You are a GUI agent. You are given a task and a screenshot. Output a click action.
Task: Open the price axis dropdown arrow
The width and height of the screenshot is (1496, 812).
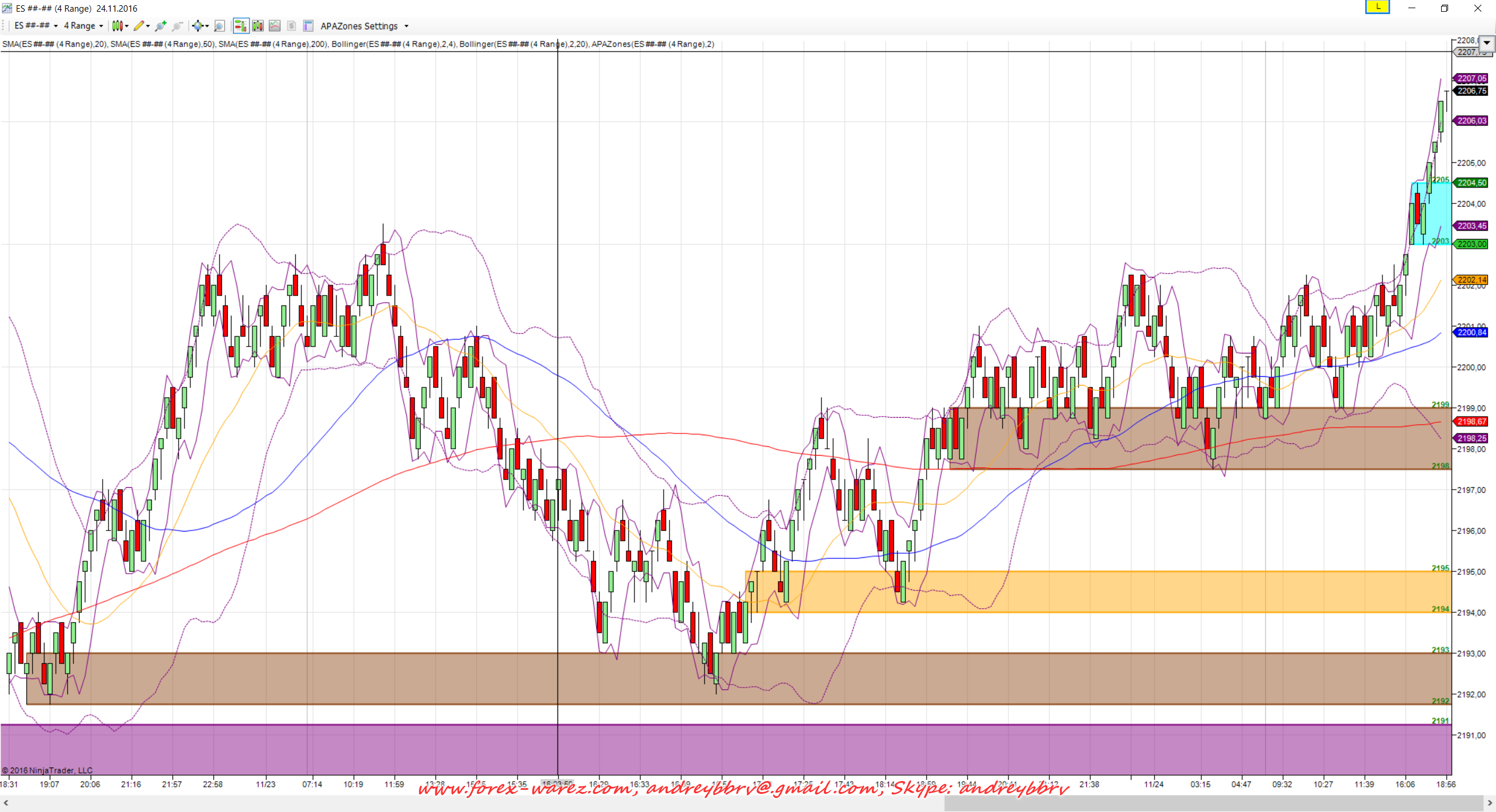(1487, 43)
